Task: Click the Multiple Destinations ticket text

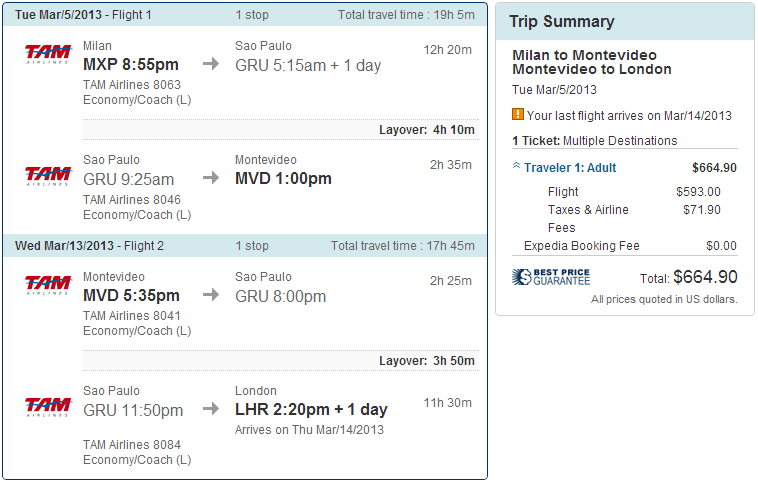Action: point(620,141)
